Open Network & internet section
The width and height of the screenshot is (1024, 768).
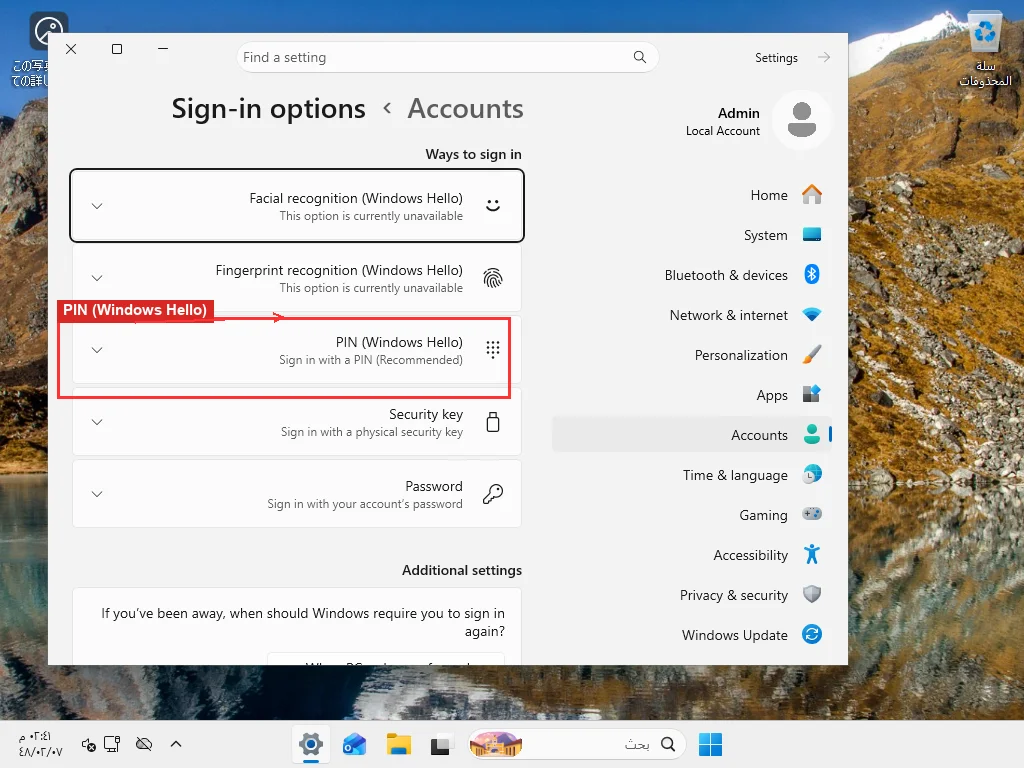pyautogui.click(x=692, y=315)
